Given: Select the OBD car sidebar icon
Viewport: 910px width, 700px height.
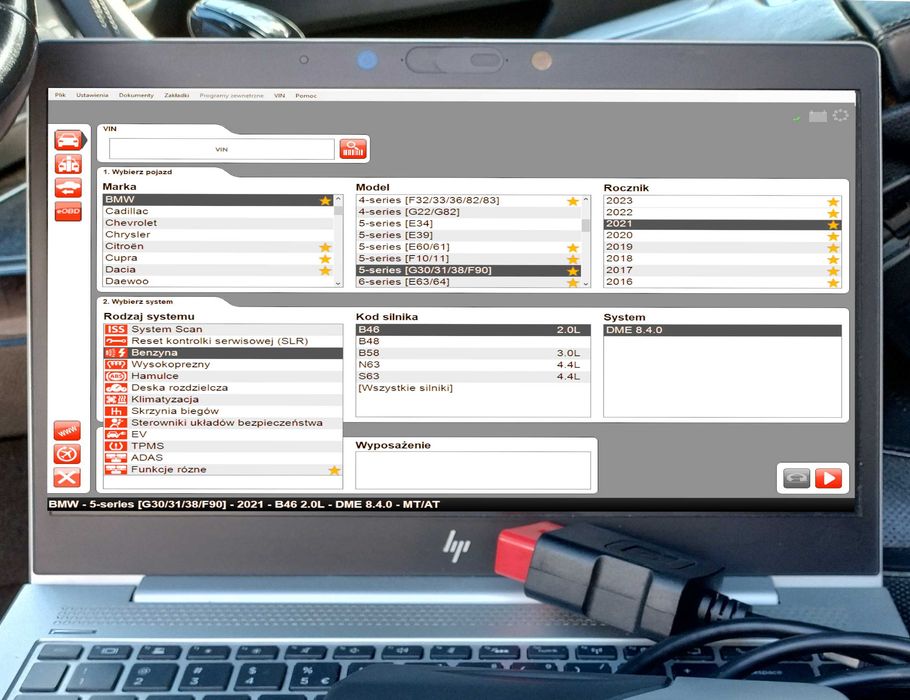Looking at the screenshot, I should coord(68,188).
